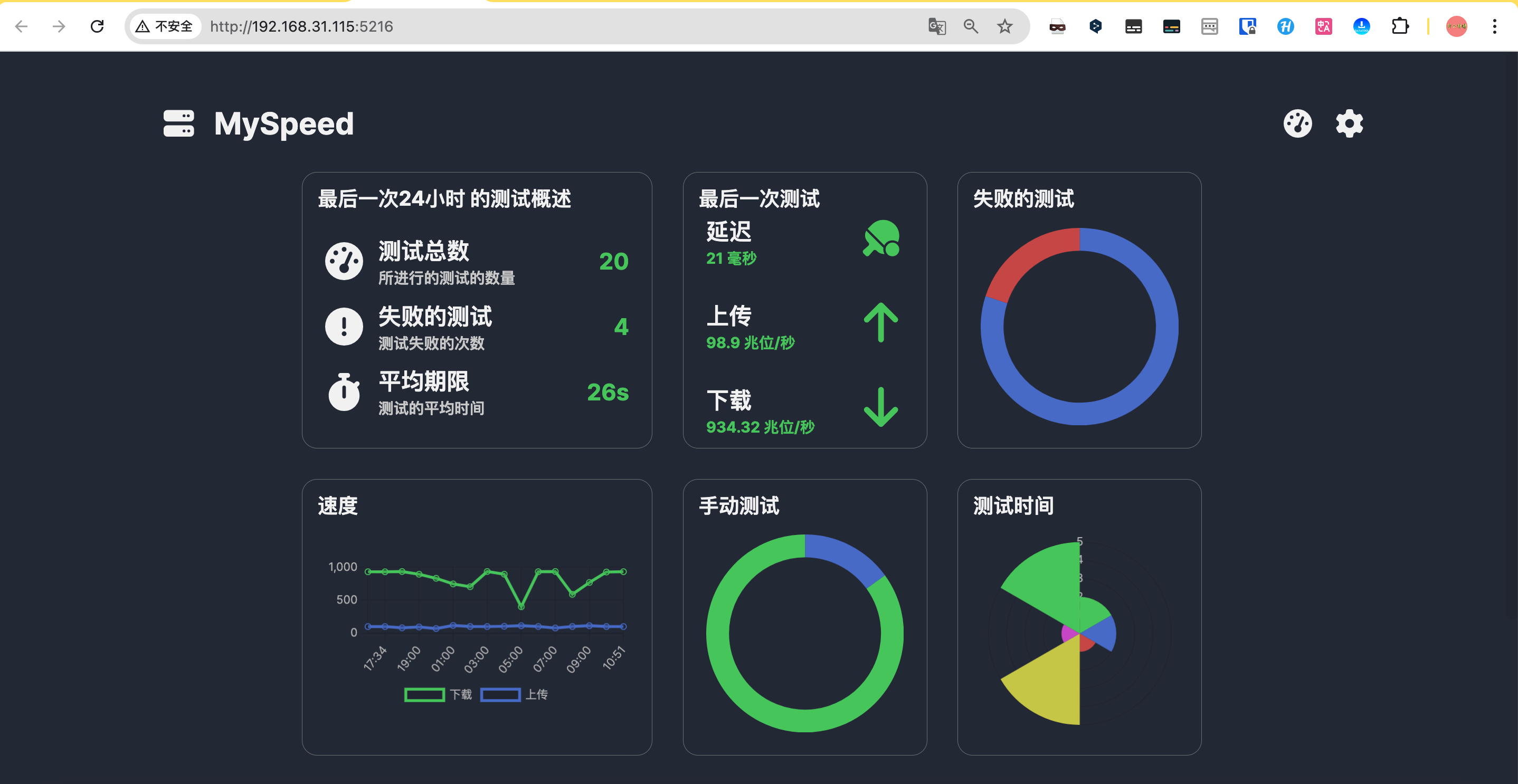Click the ping-pong paddle icon next to 延迟
The image size is (1518, 784).
(881, 238)
